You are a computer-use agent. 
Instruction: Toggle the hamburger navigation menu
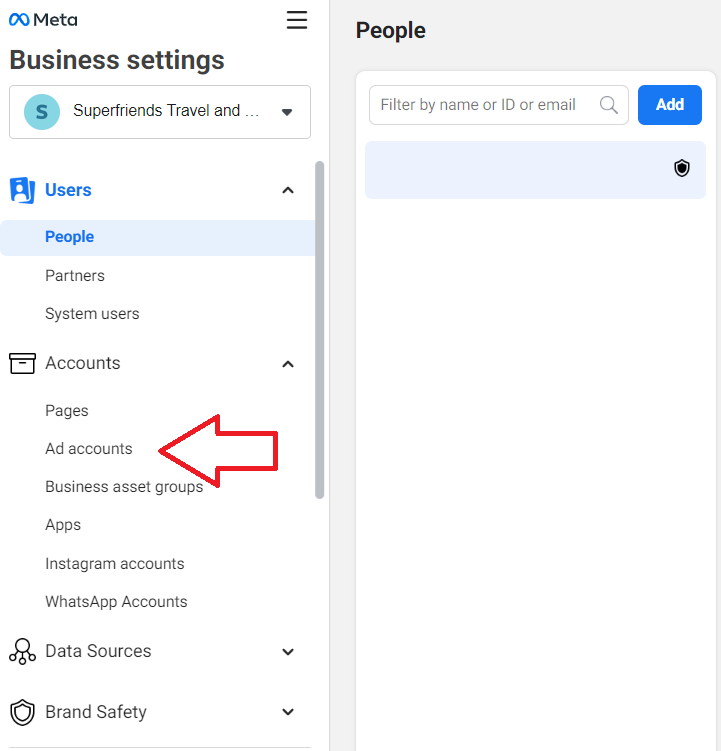[297, 20]
